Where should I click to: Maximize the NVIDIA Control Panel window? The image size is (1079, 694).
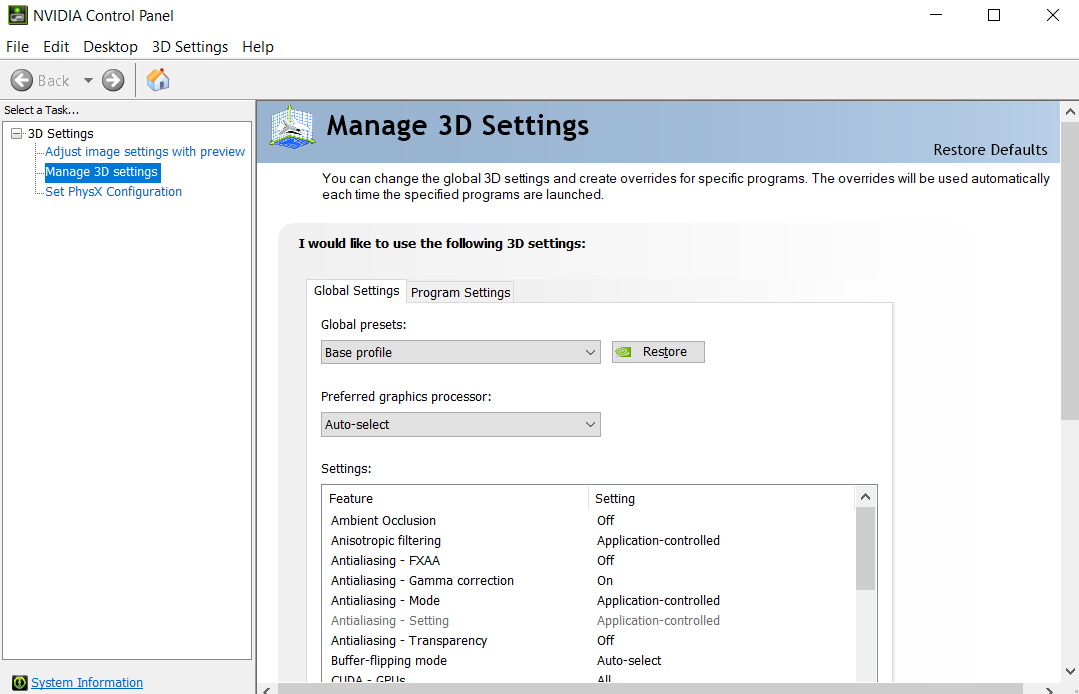point(994,15)
